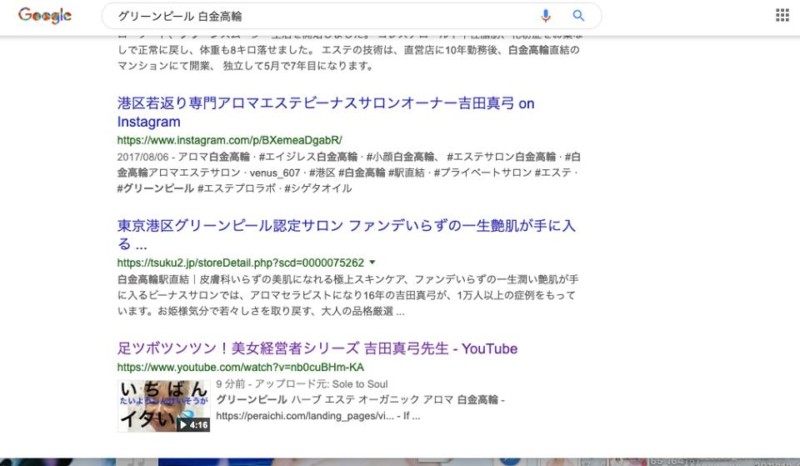Click the Google logo

pyautogui.click(x=45, y=15)
